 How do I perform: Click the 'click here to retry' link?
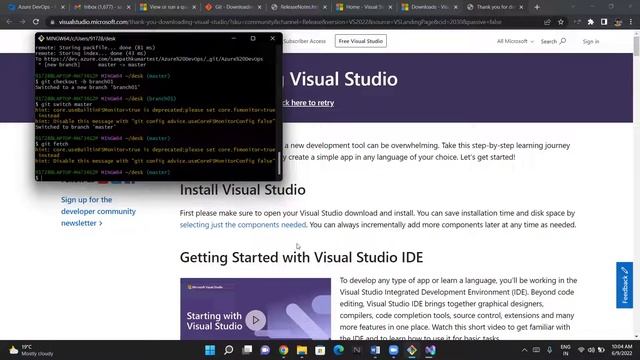[x=308, y=103]
